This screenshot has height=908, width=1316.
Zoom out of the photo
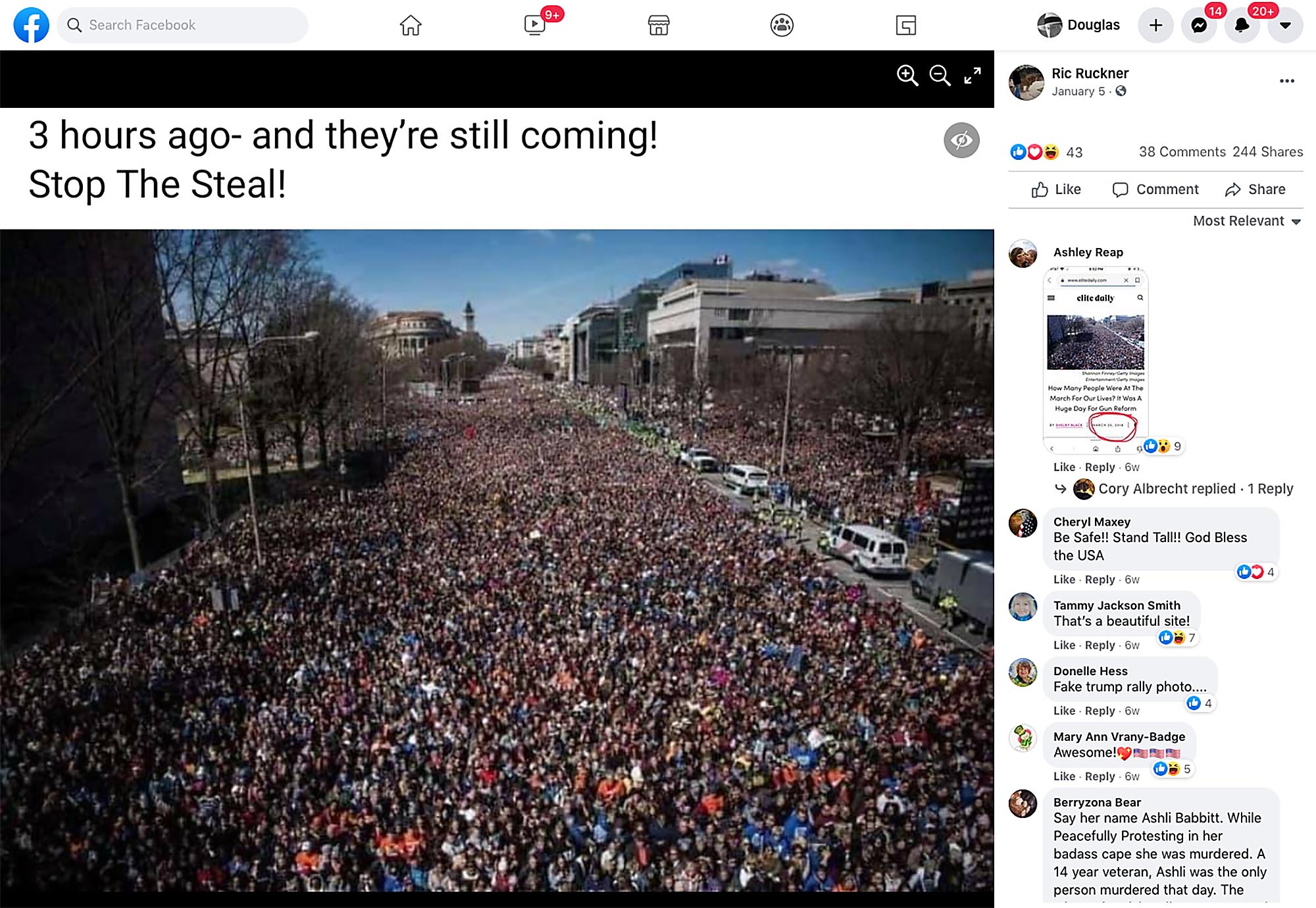click(x=940, y=76)
